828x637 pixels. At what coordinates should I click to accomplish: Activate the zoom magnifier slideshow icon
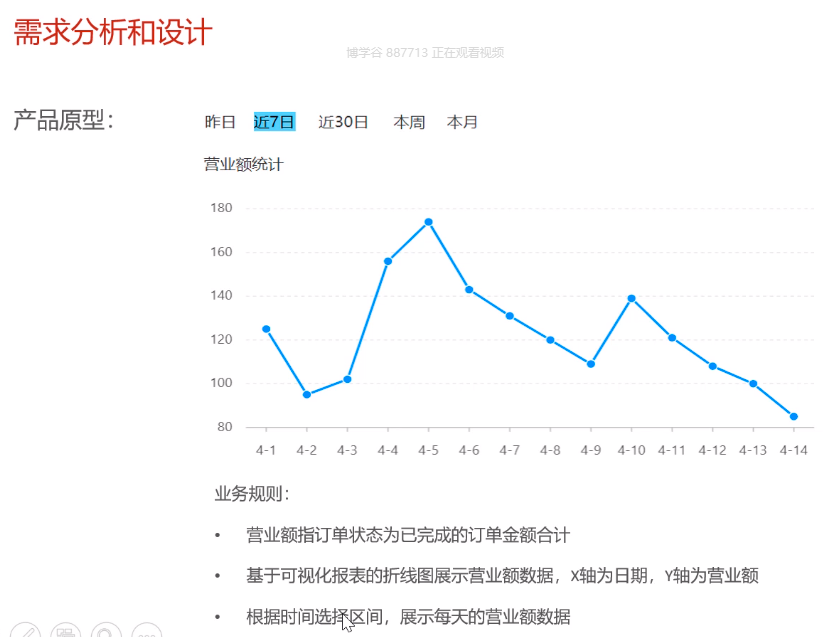pos(106,630)
